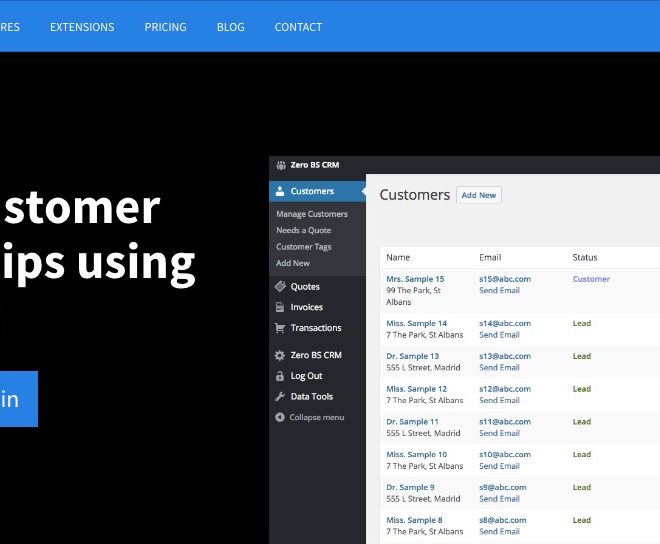Click email s11@abc.com
The image size is (660, 544).
point(505,422)
